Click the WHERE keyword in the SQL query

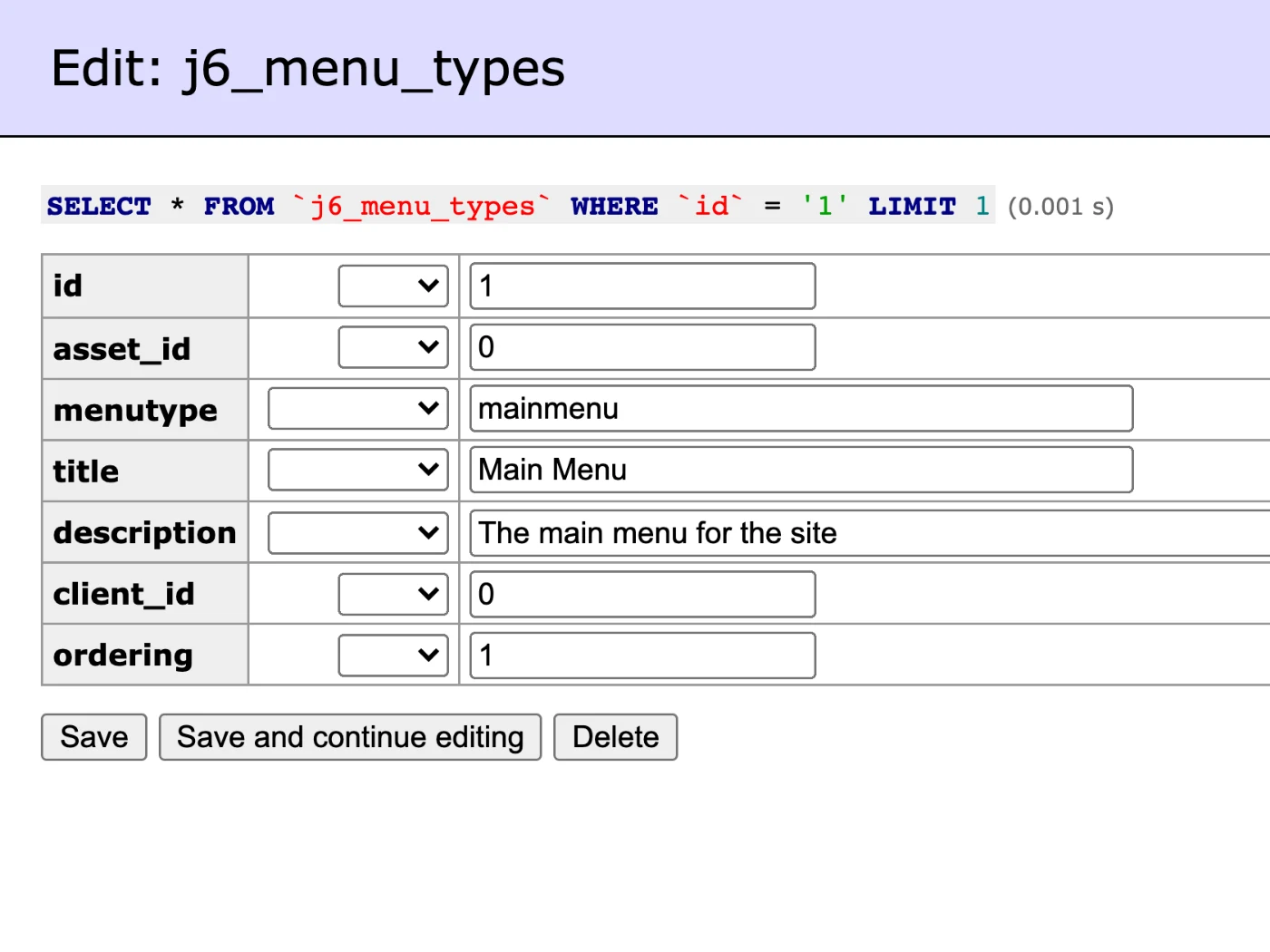coord(614,207)
